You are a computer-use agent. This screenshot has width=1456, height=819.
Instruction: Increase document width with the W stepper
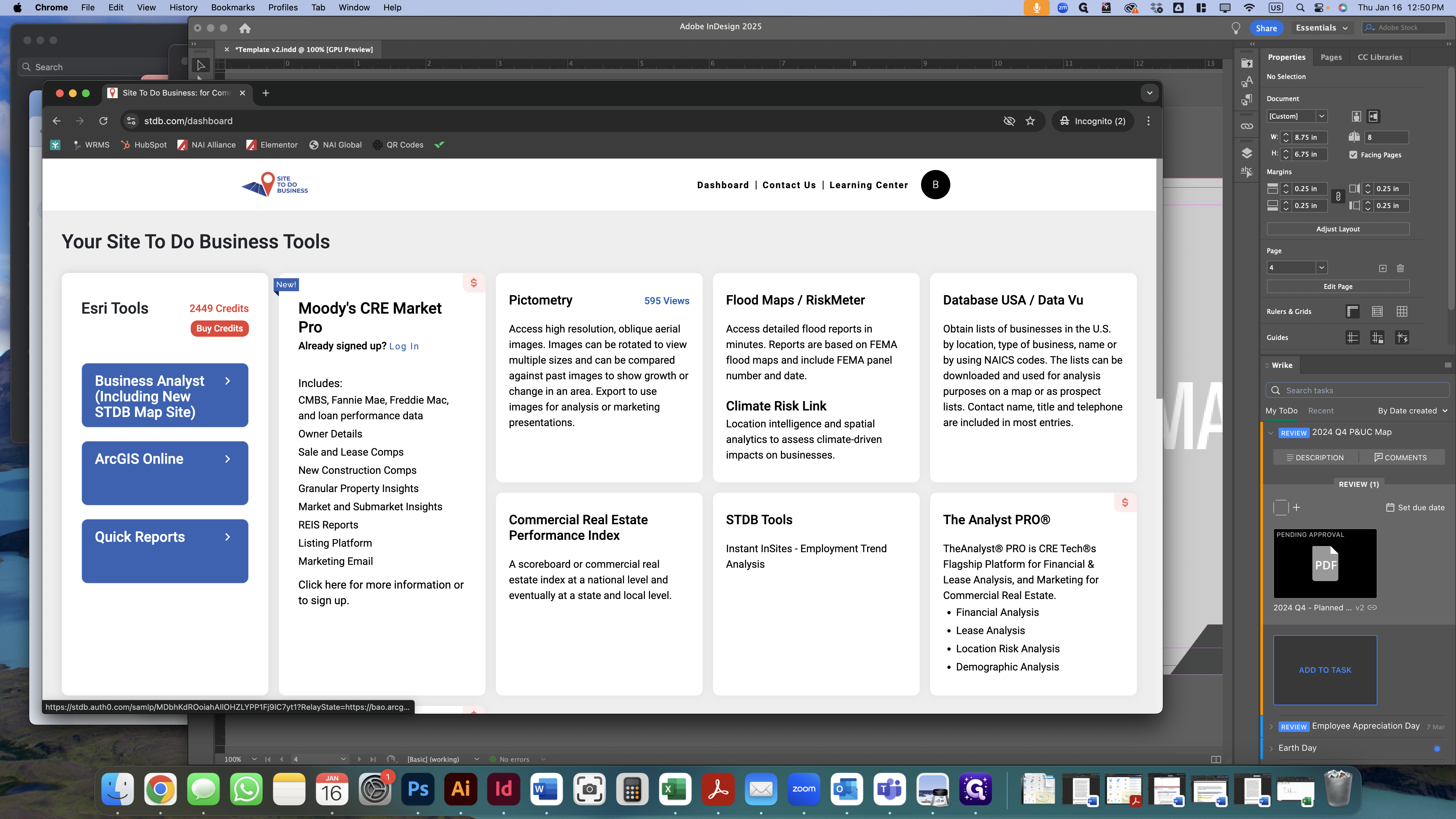(1286, 135)
